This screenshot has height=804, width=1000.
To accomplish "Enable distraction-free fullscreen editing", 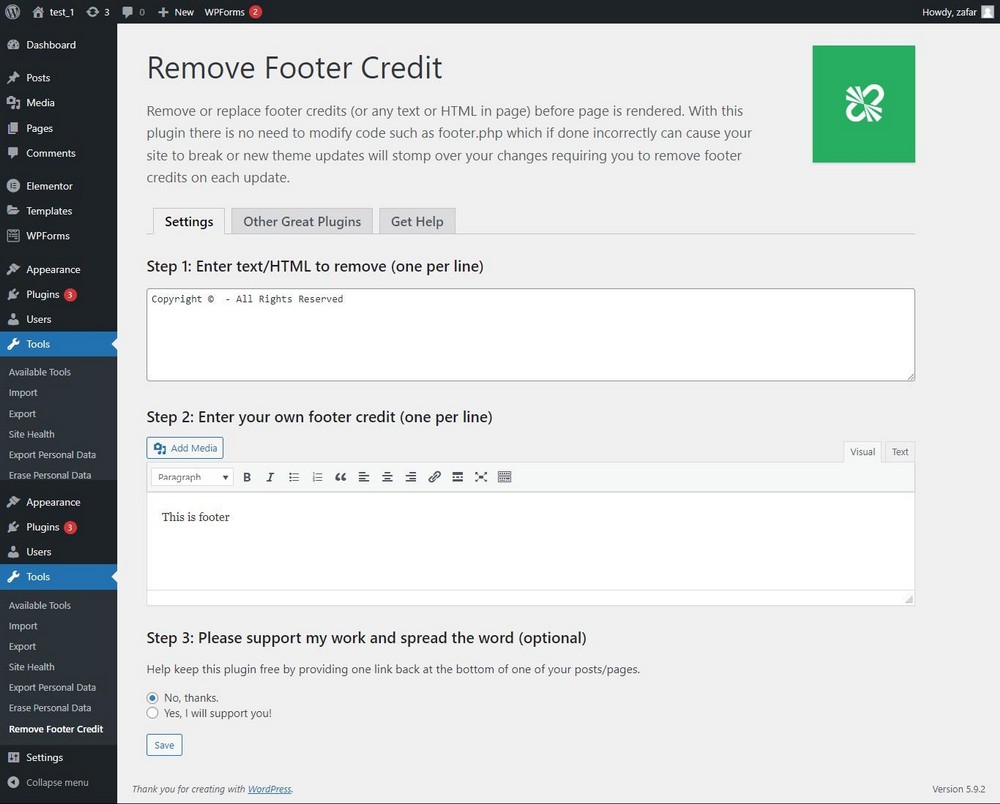I will [x=481, y=477].
